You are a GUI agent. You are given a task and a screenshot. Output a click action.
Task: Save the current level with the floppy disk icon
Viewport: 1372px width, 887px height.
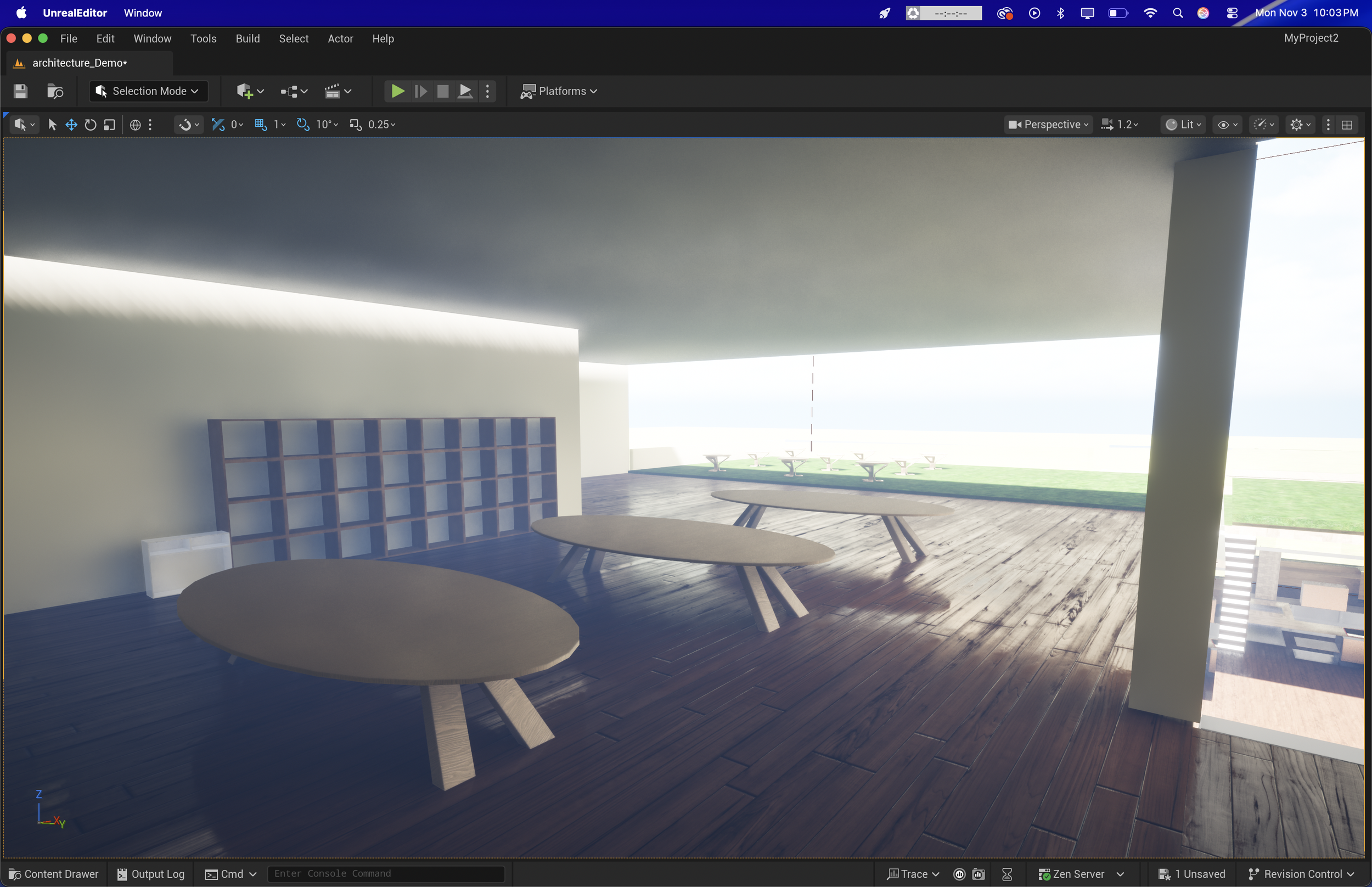[x=21, y=91]
